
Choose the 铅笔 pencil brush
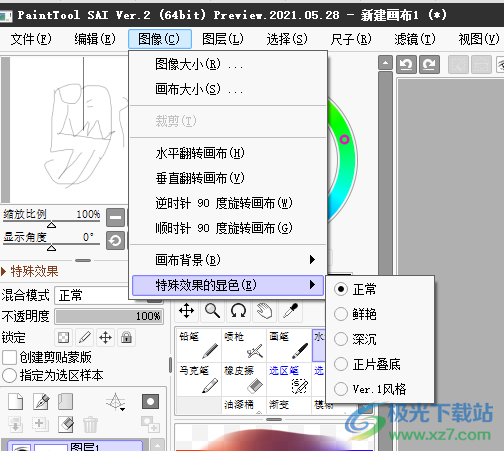click(199, 345)
